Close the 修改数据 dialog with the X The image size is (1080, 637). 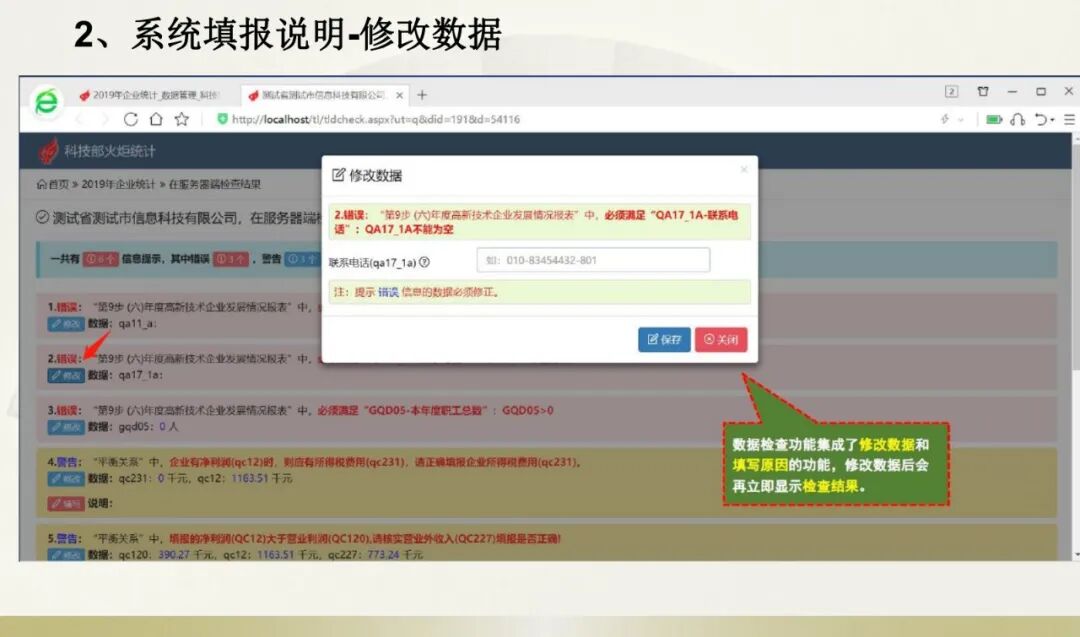(744, 169)
